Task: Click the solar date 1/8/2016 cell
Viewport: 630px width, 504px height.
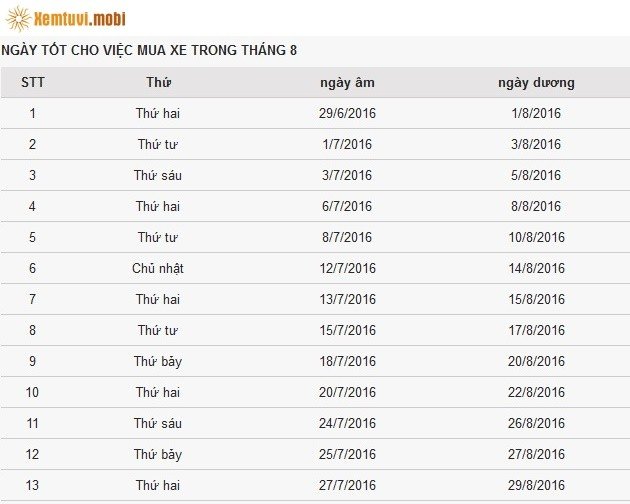Action: (536, 113)
